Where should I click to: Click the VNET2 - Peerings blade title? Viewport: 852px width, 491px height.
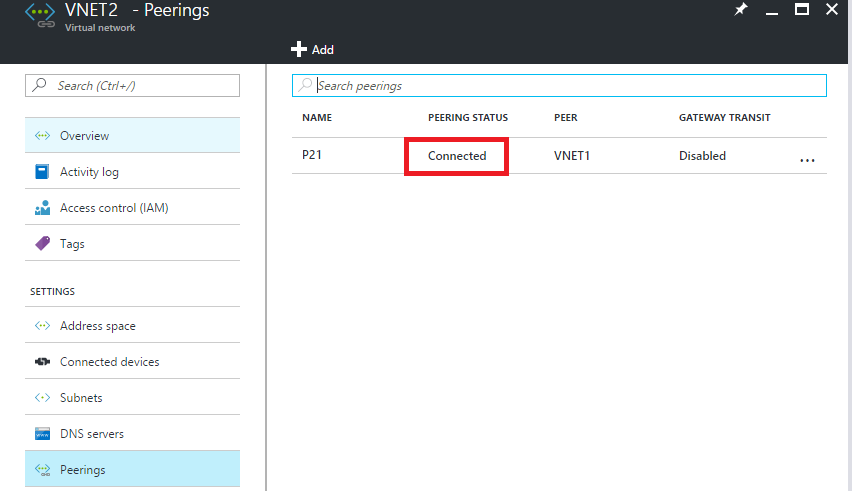(x=137, y=10)
